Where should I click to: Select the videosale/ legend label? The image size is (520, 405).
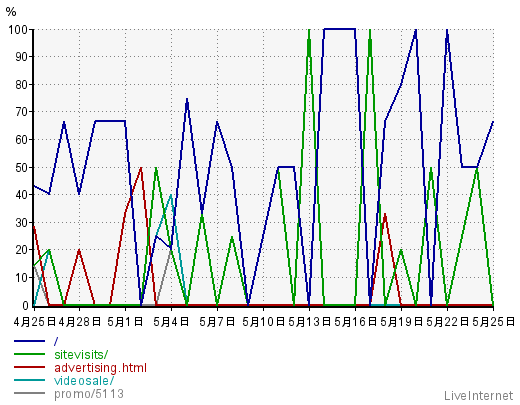(84, 381)
